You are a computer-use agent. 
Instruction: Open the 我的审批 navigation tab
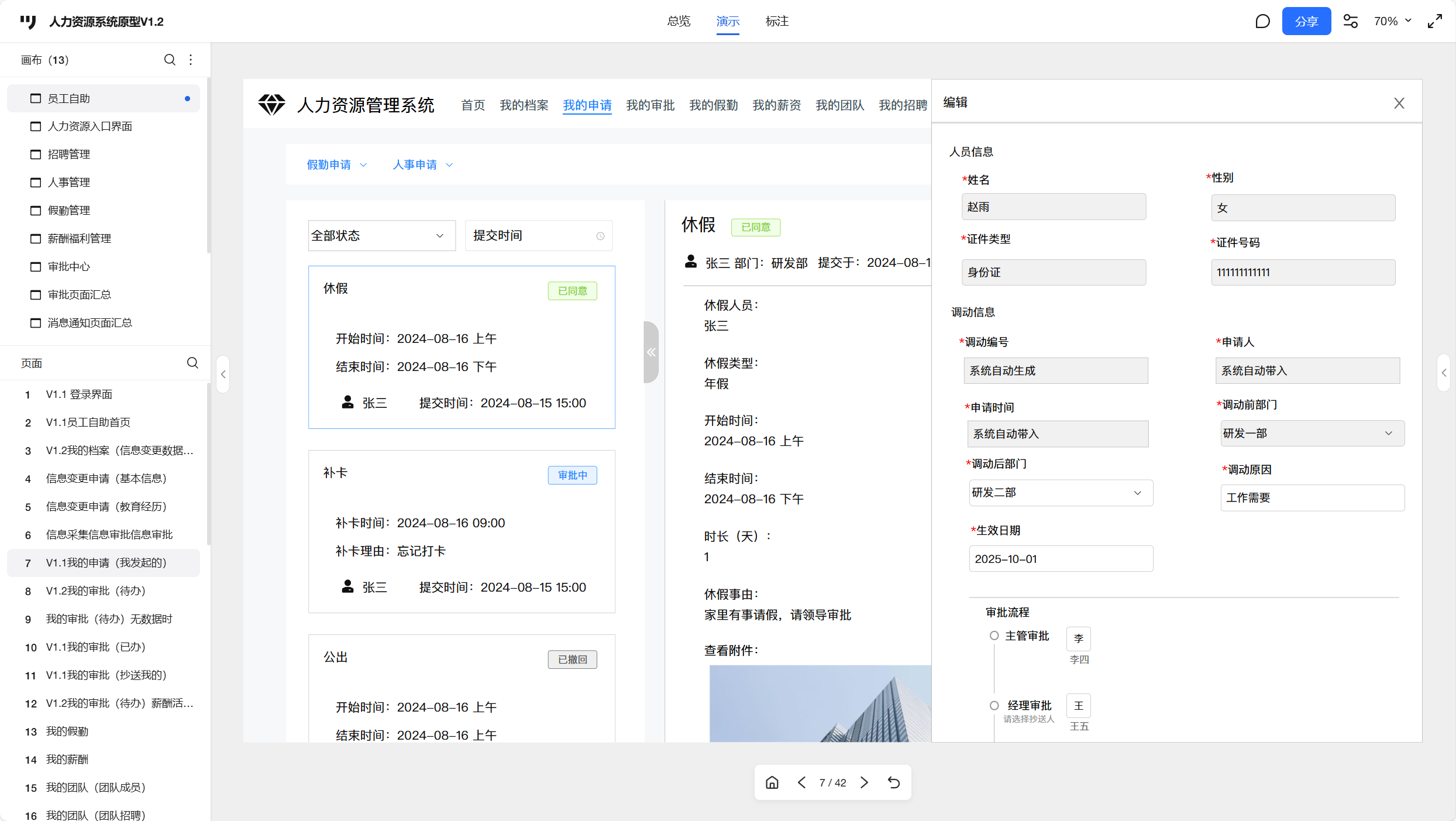click(x=650, y=105)
